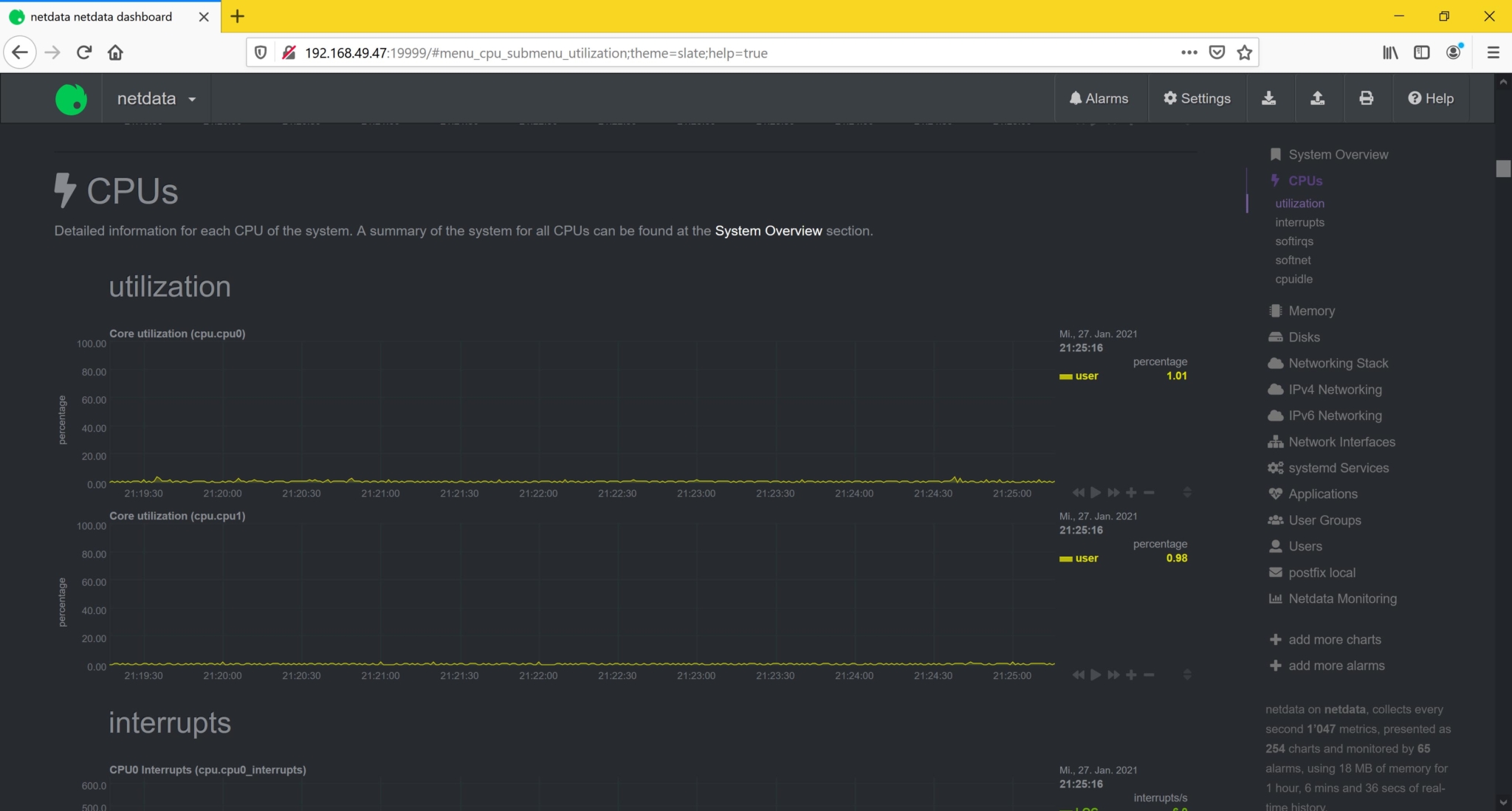
Task: Click the export snapshot download icon
Action: click(1268, 98)
